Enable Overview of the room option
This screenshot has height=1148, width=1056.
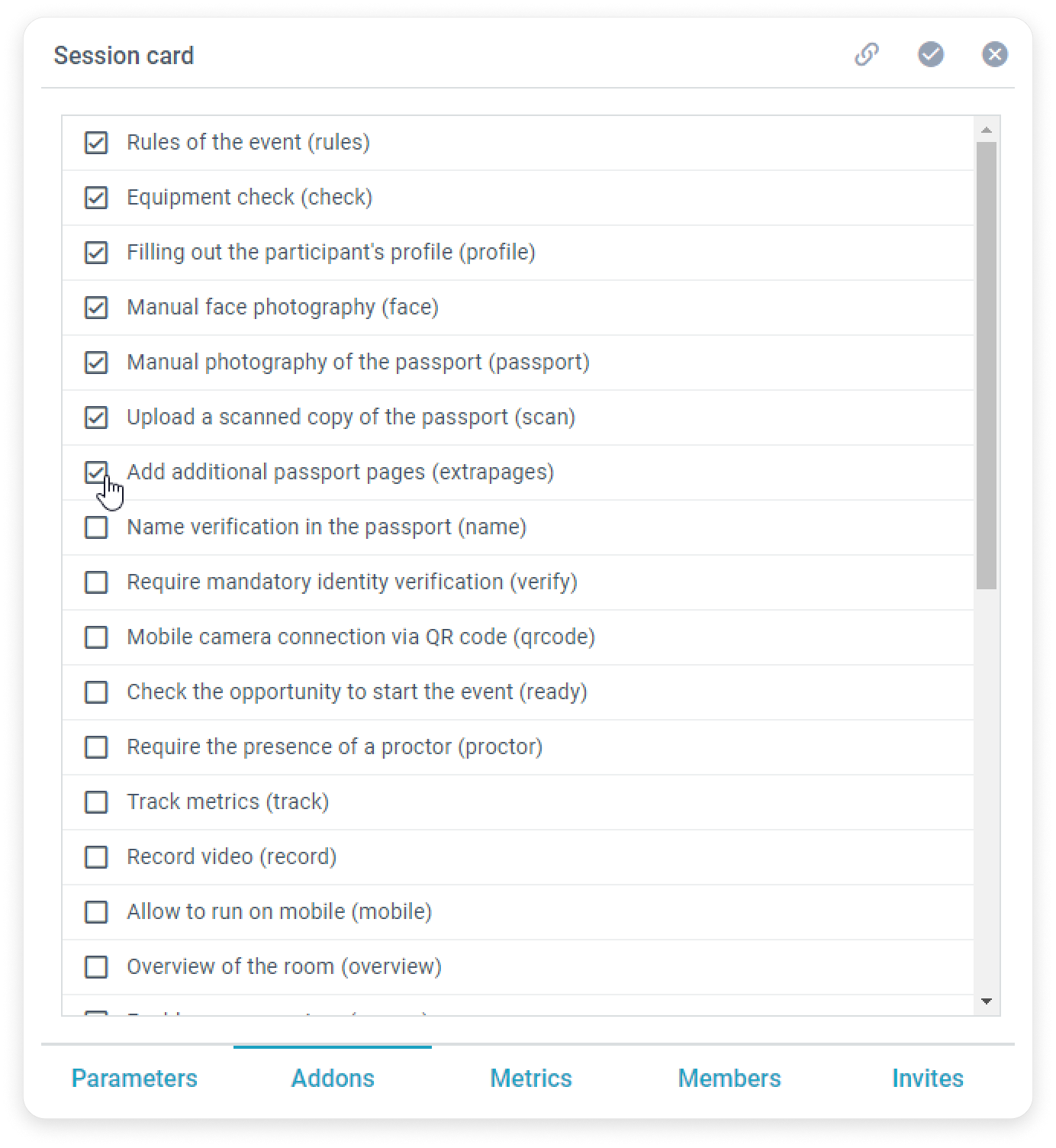(x=96, y=967)
